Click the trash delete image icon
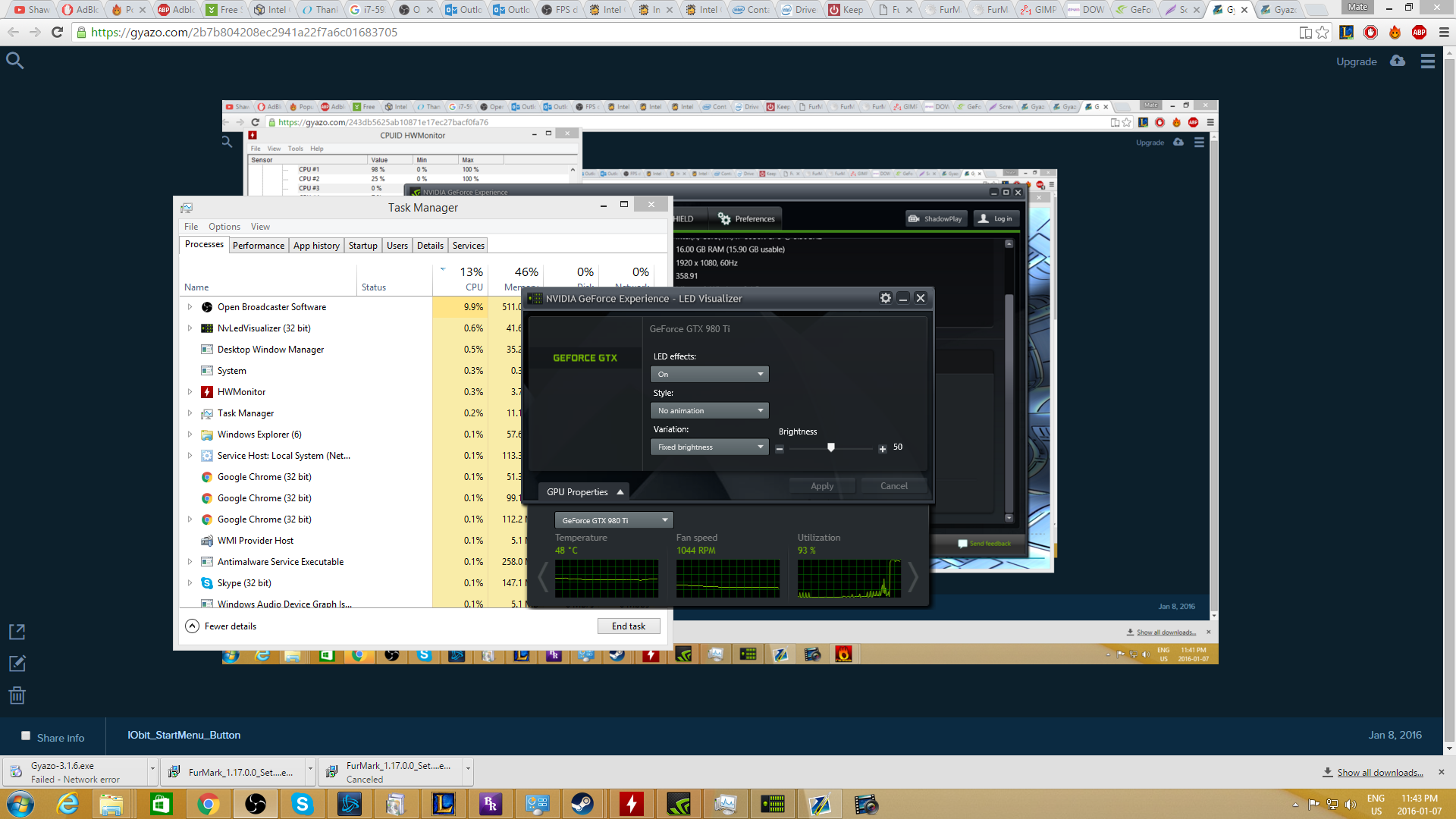Screen dimensions: 1456x819 tap(17, 695)
